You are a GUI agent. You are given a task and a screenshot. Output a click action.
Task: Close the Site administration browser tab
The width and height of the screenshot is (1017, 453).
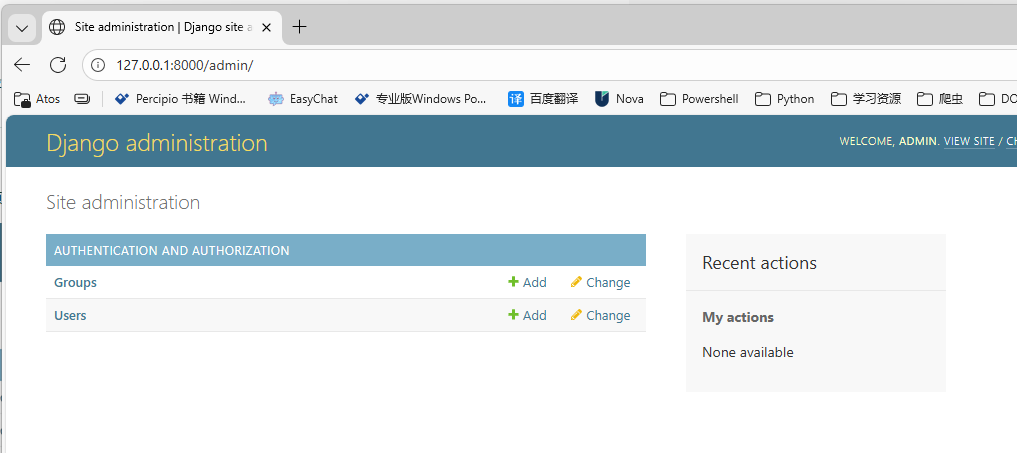pyautogui.click(x=266, y=27)
